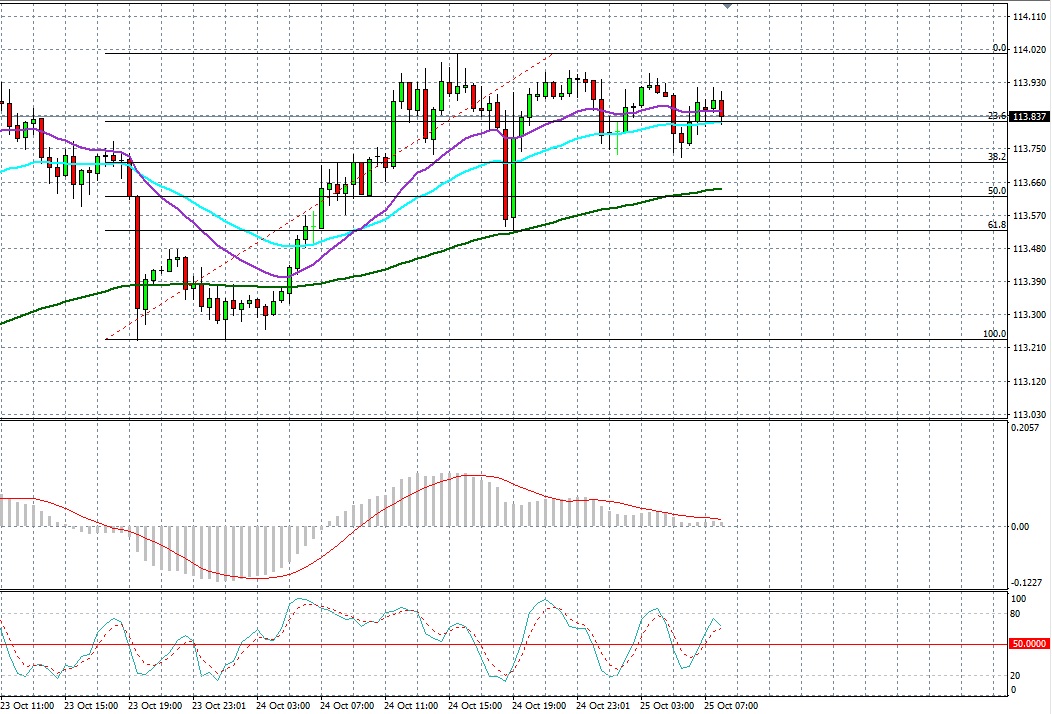Screen dimensions: 1052x714
Task: Click the 23 Oct 11:00 time label
Action: pyautogui.click(x=28, y=706)
